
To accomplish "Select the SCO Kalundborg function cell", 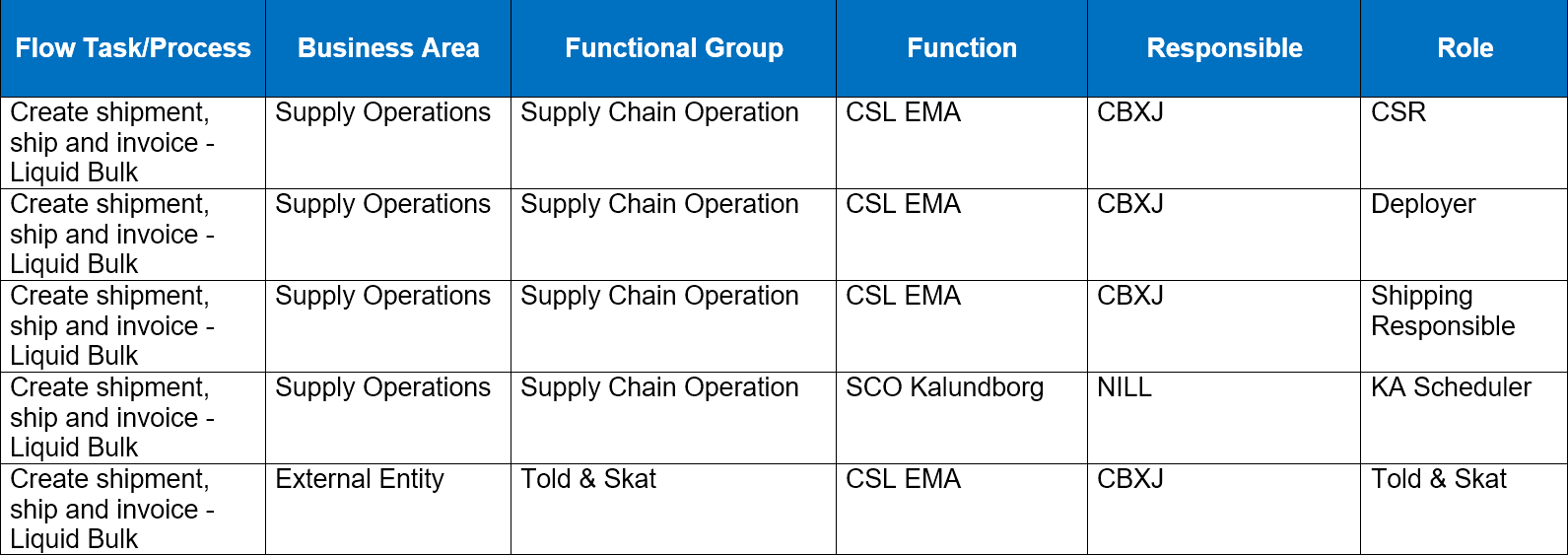I will [962, 418].
